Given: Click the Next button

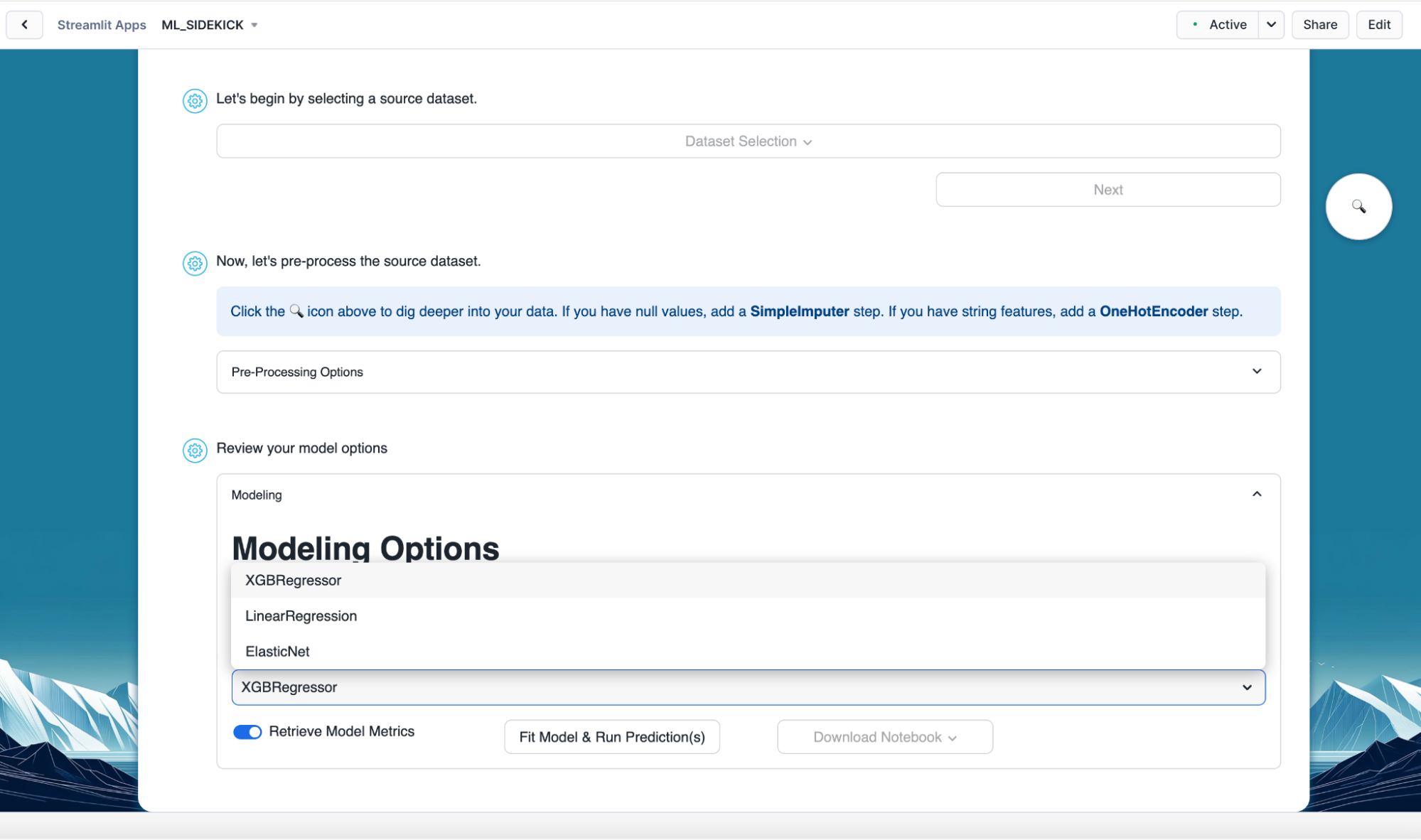Looking at the screenshot, I should [1108, 190].
